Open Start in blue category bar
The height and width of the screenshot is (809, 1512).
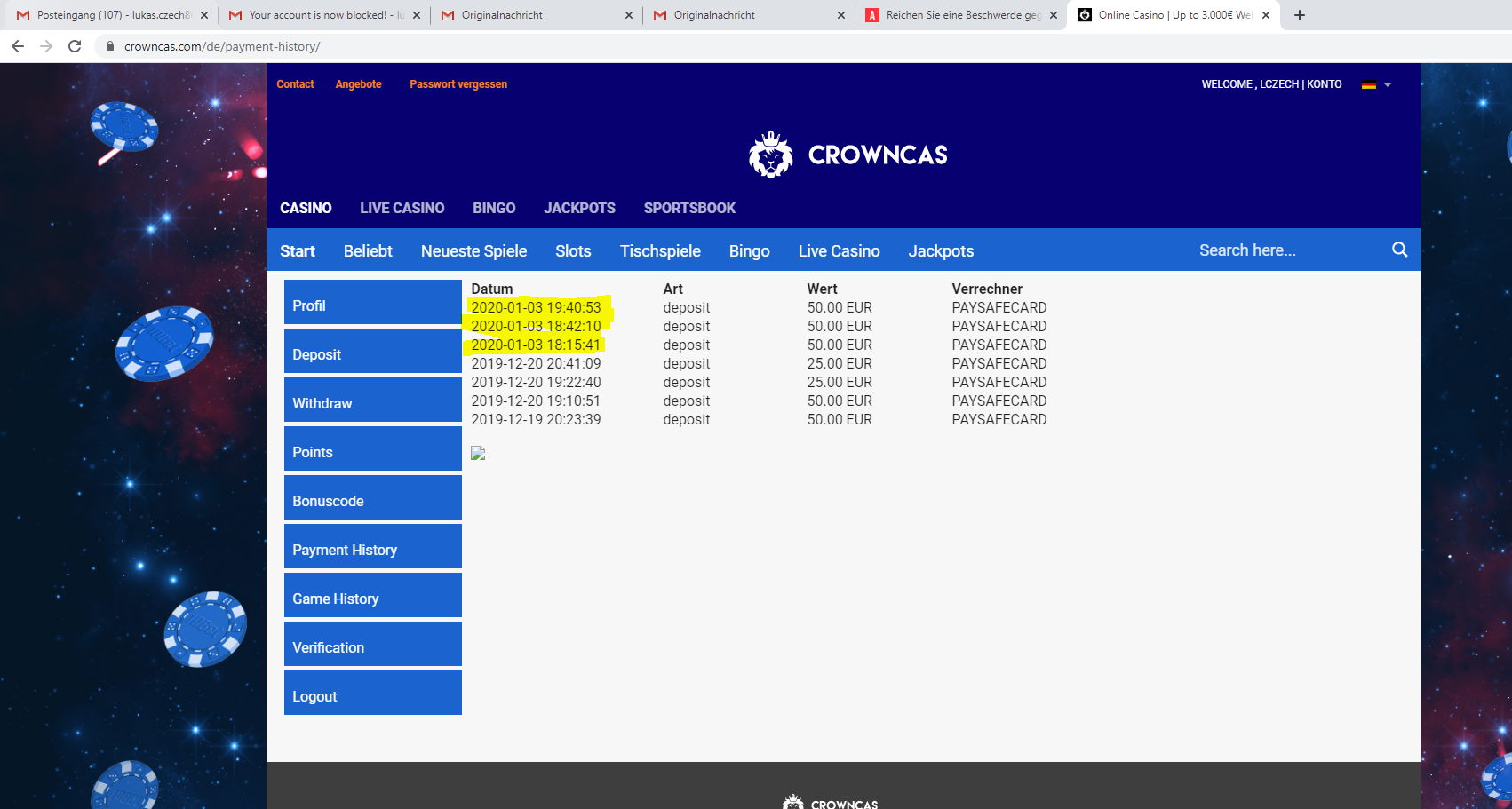coord(298,251)
